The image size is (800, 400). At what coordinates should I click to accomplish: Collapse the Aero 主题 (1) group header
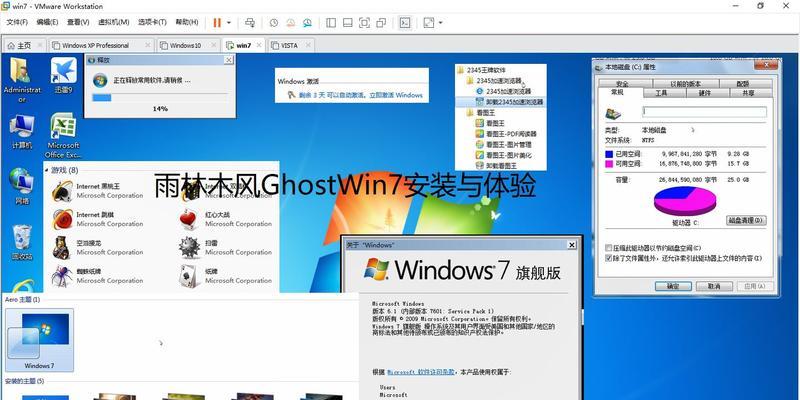[x=22, y=299]
